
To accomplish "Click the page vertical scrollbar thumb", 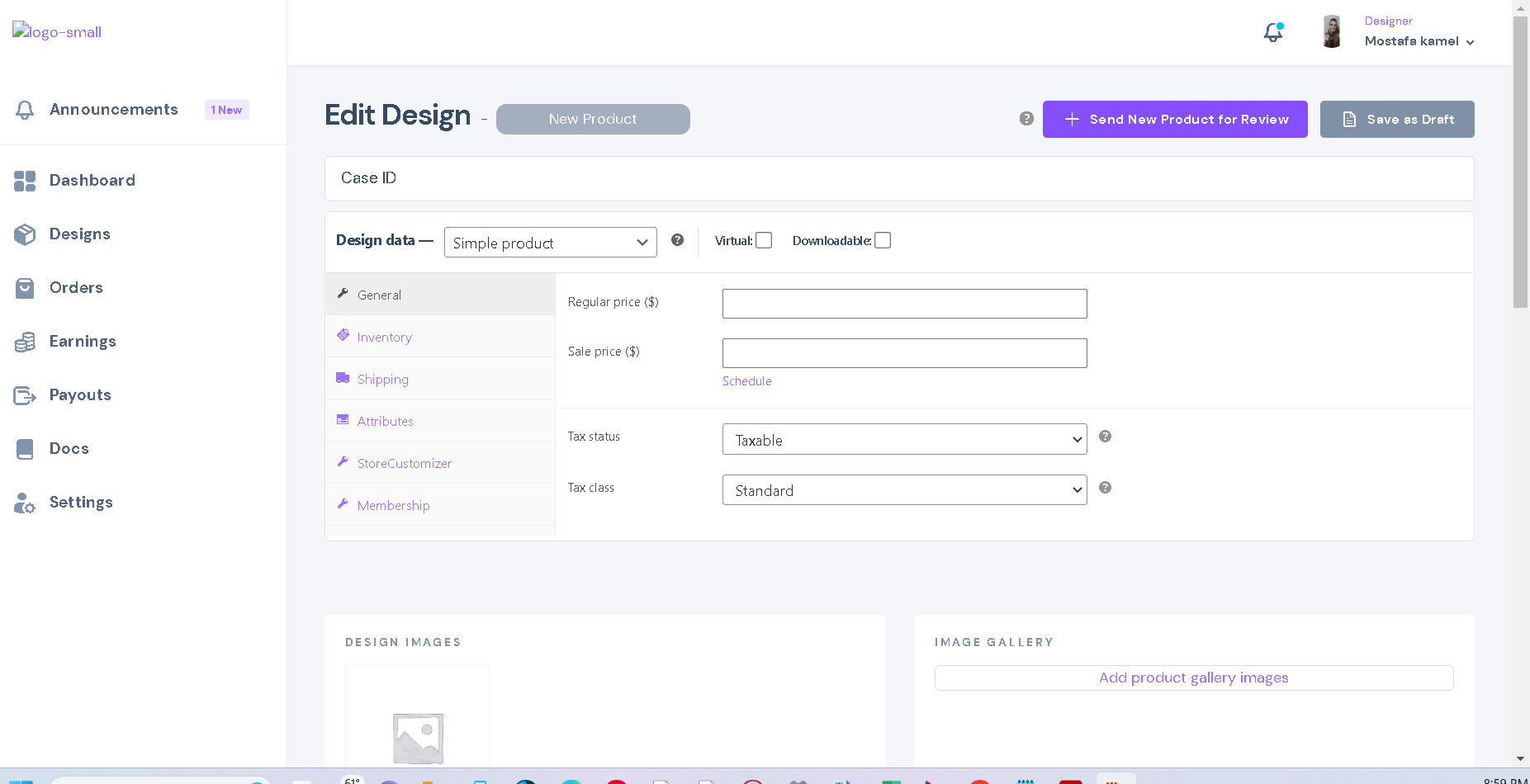I will tap(1520, 162).
